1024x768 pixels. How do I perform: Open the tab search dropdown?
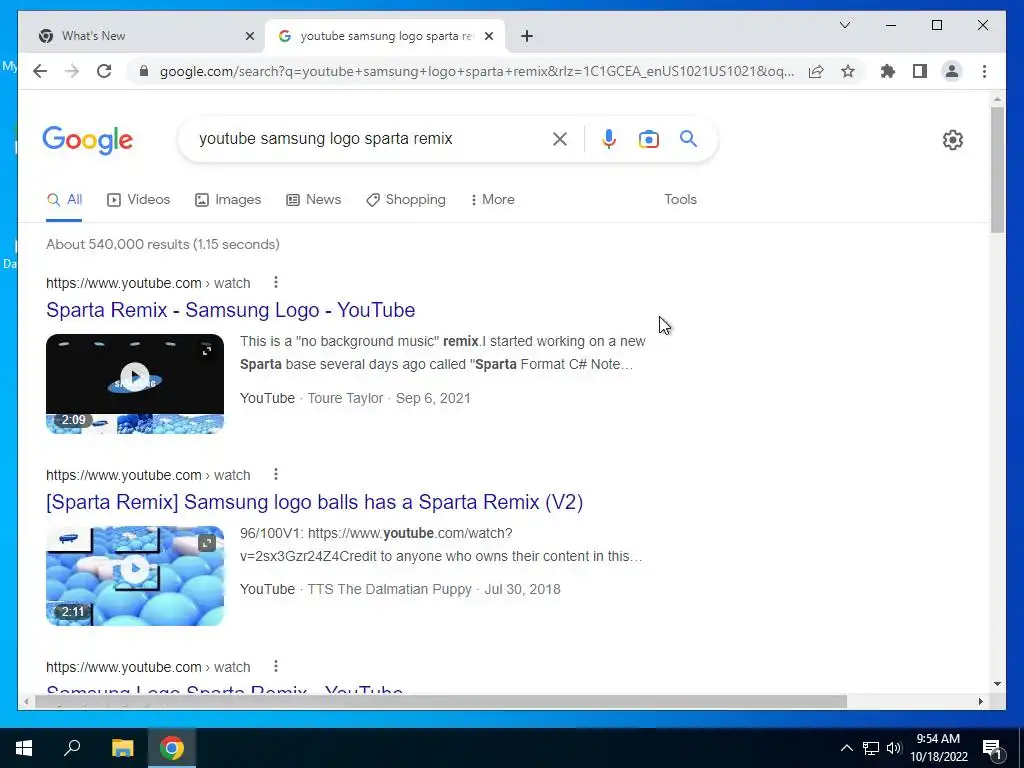click(845, 25)
